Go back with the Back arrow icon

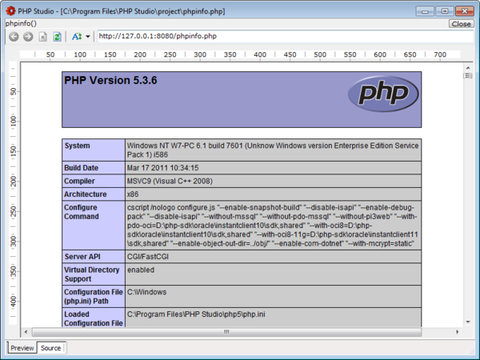pos(14,37)
